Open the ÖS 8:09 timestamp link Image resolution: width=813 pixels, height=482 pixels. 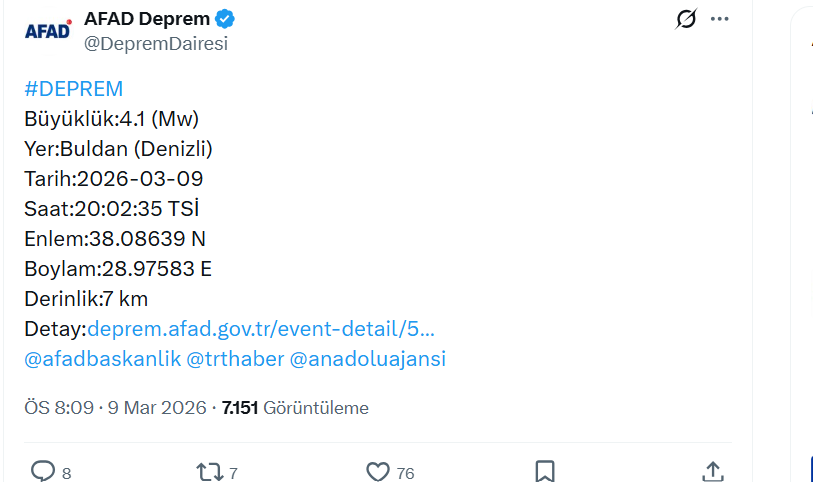59,408
